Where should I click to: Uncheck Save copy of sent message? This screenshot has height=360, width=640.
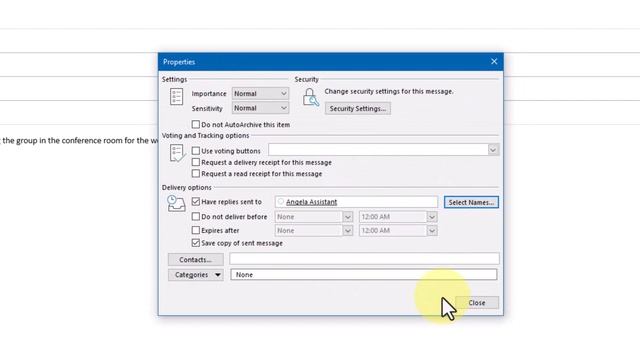point(196,243)
